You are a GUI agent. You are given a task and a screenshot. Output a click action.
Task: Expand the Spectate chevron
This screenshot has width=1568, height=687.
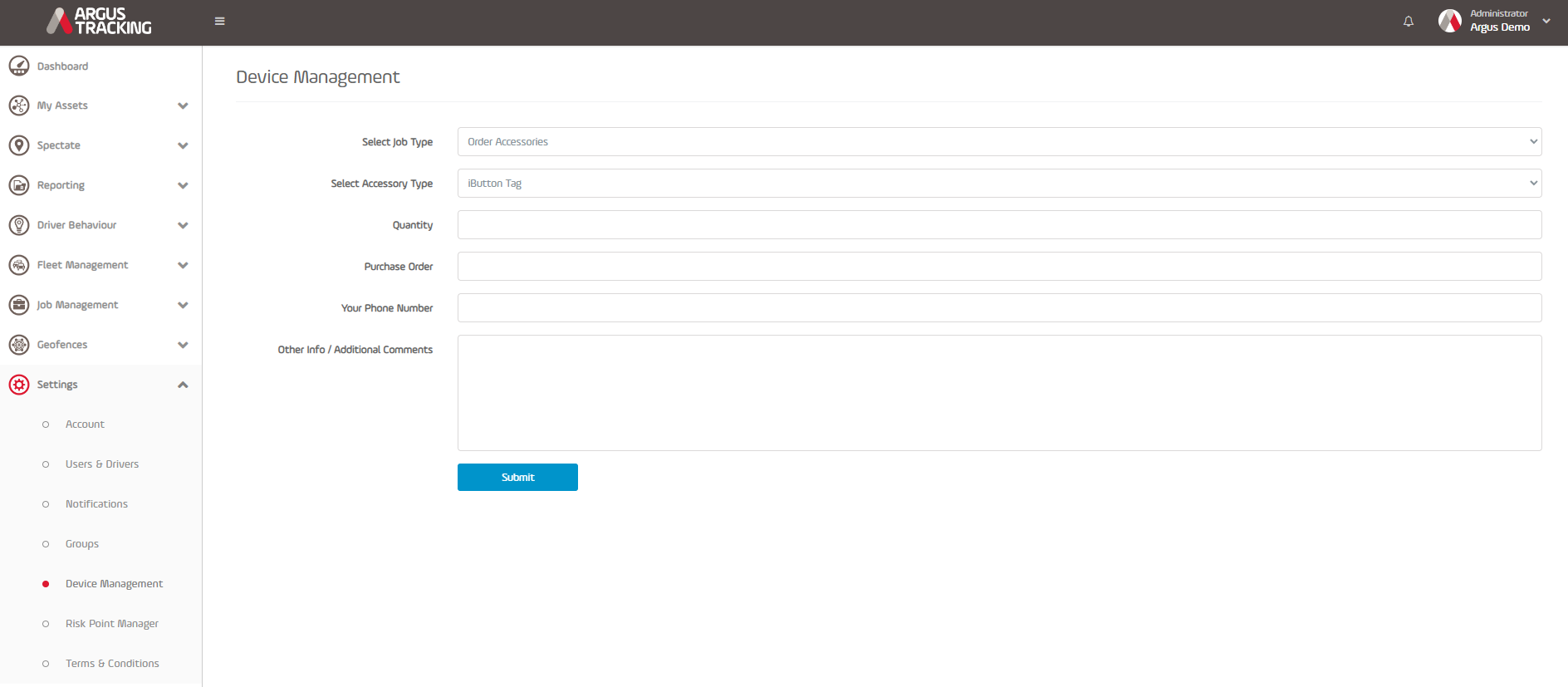pos(183,145)
